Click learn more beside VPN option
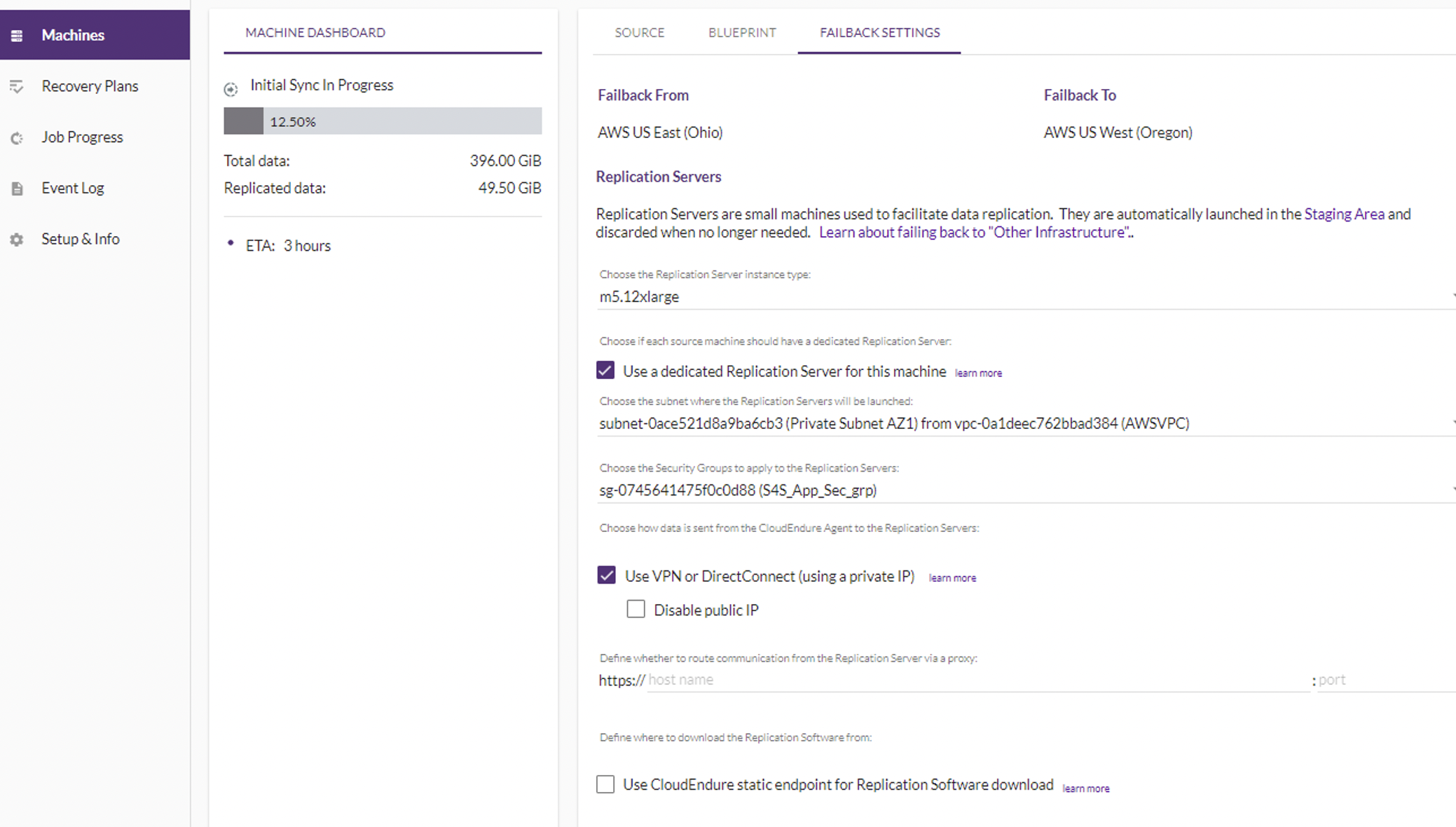The height and width of the screenshot is (827, 1456). coord(952,577)
